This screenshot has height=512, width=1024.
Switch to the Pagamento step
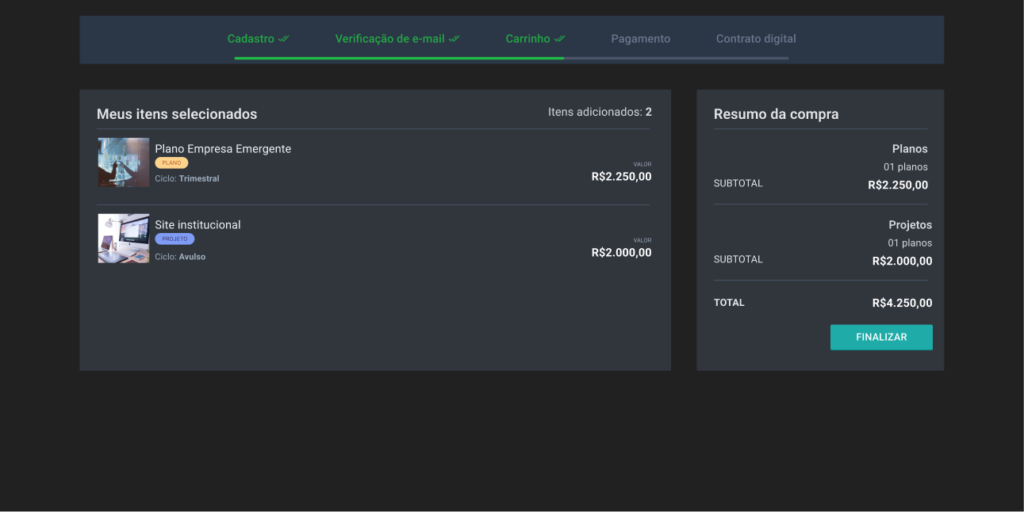click(641, 39)
